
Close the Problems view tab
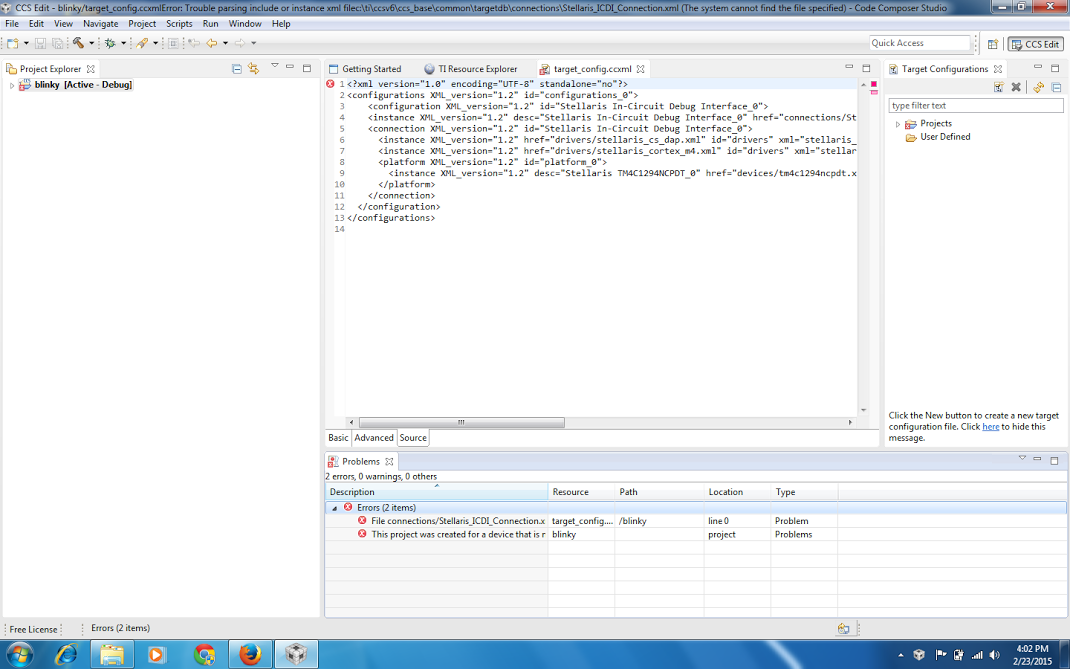click(x=389, y=461)
